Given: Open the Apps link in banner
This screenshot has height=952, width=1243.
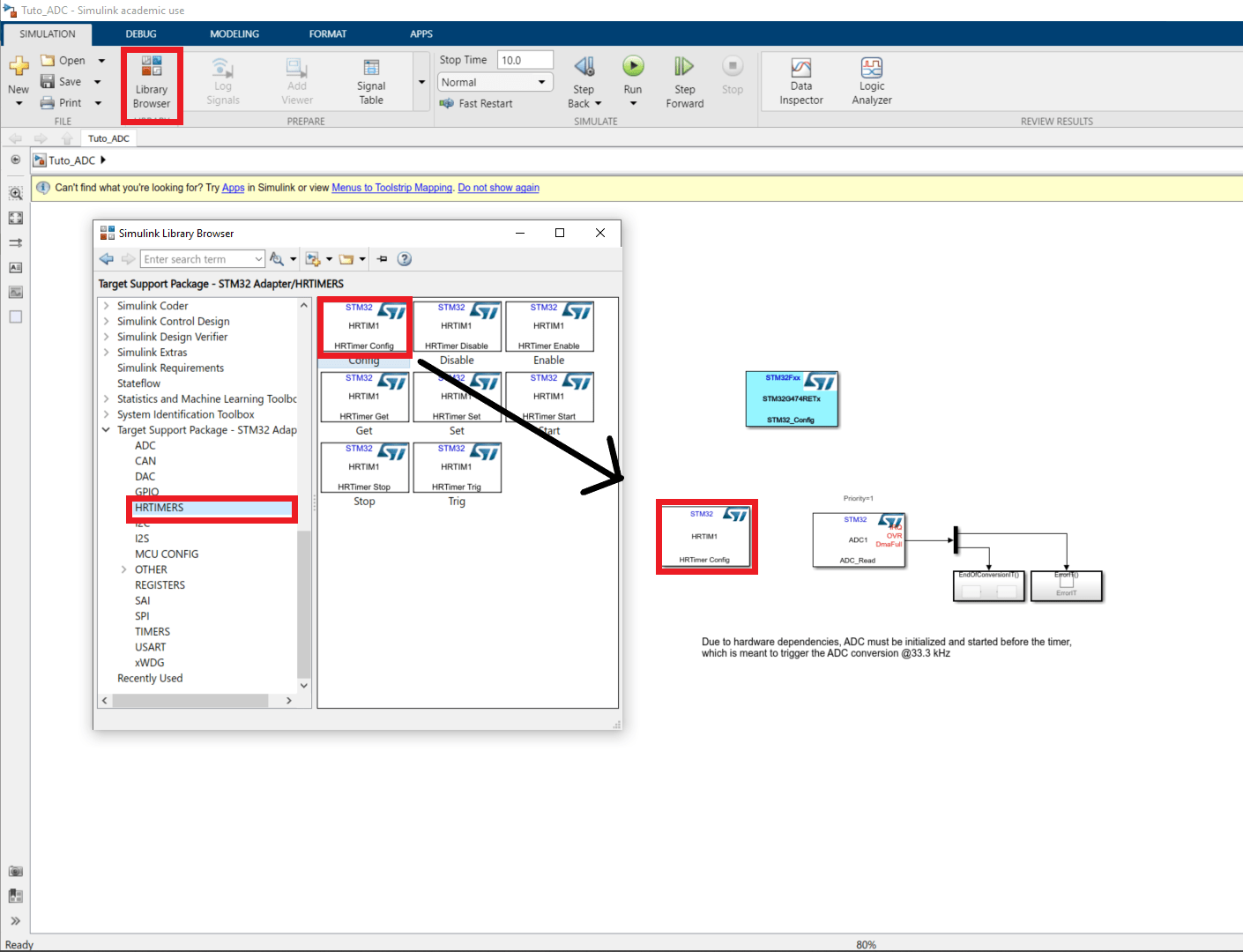Looking at the screenshot, I should coord(233,188).
